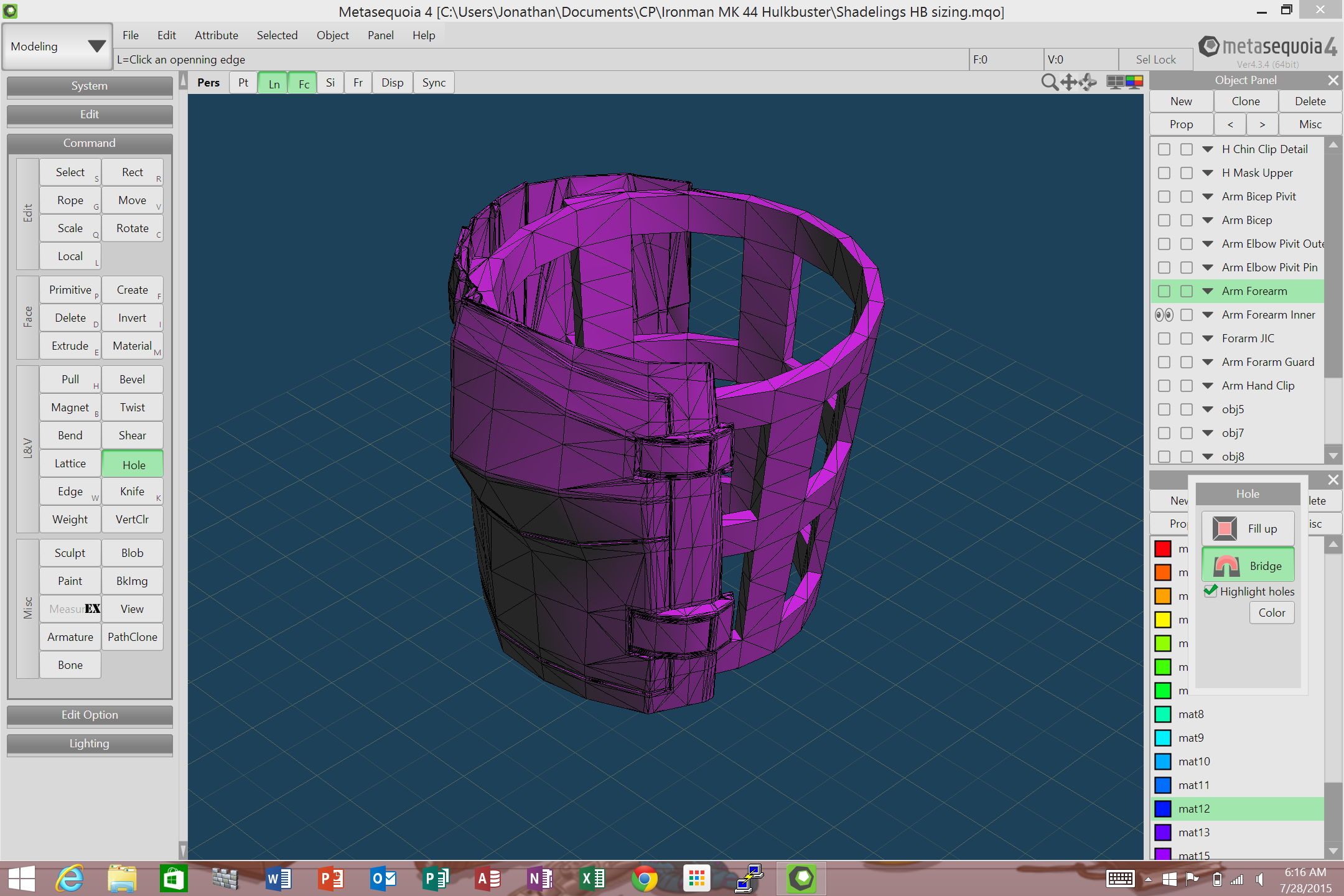Open the Selected menu
The image size is (1344, 896).
277,35
